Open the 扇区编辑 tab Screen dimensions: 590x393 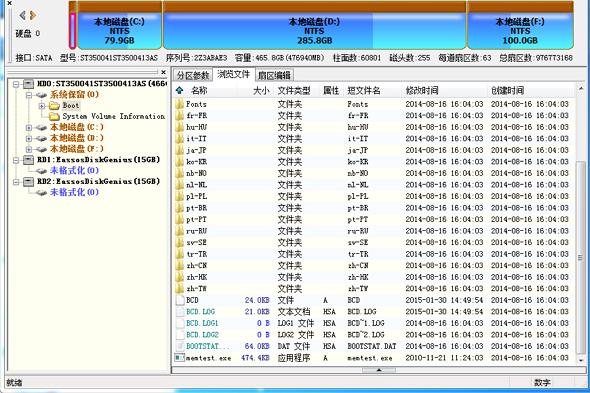click(x=274, y=75)
